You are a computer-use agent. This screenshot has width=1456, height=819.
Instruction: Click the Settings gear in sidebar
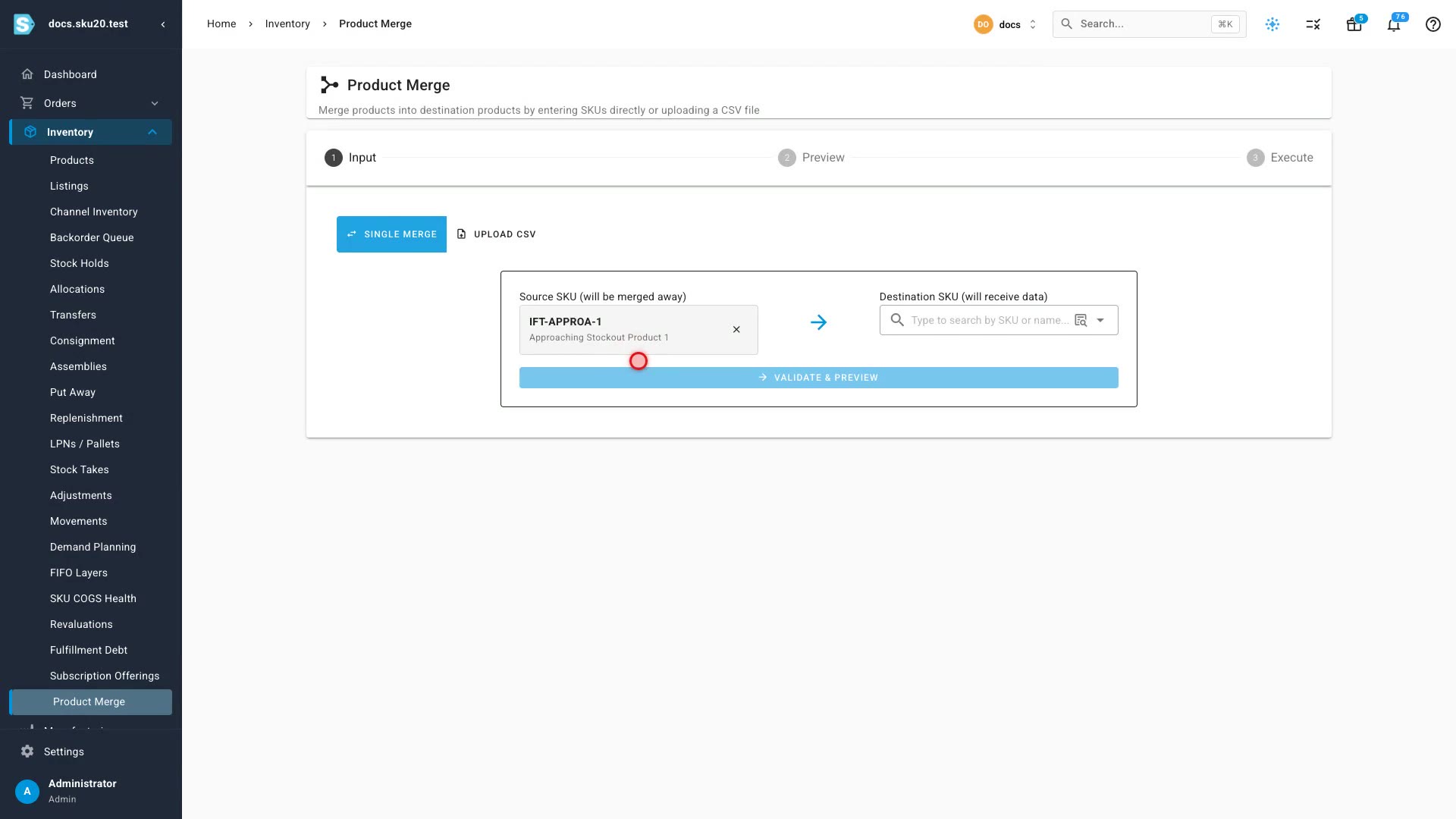[x=27, y=752]
